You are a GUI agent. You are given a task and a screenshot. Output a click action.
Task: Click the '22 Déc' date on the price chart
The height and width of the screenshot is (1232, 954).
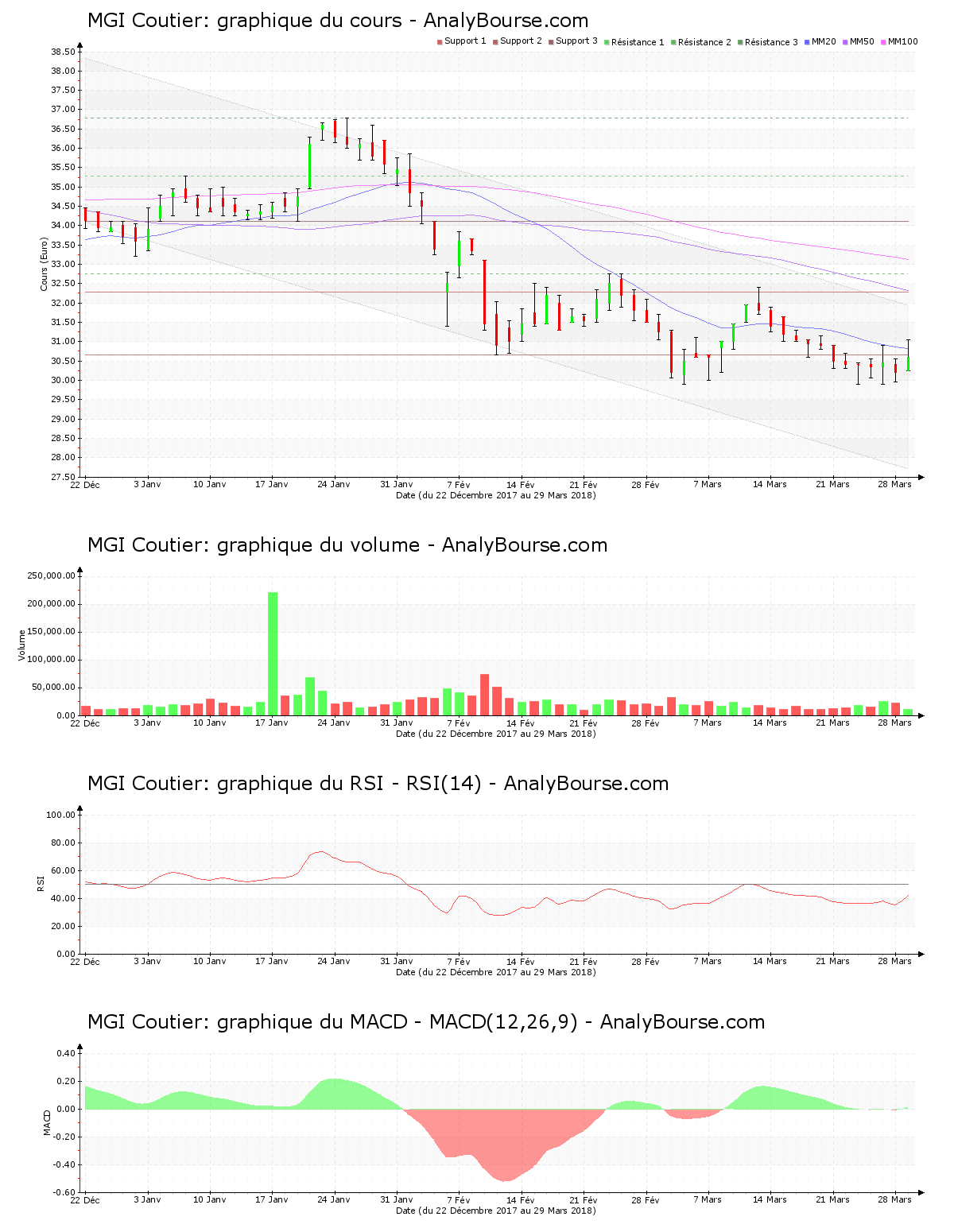point(85,484)
